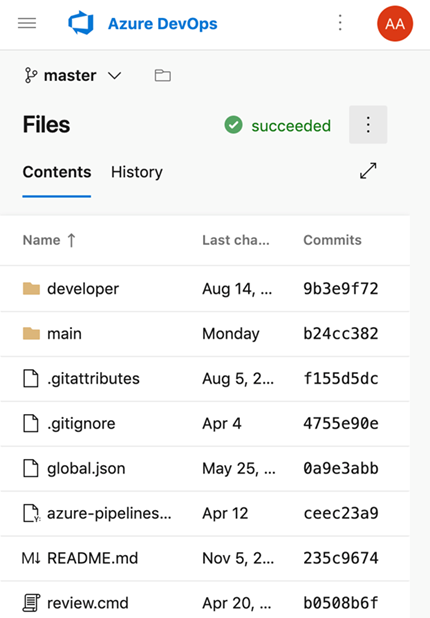This screenshot has height=618, width=430.
Task: Click the developer folder icon
Action: pos(31,289)
